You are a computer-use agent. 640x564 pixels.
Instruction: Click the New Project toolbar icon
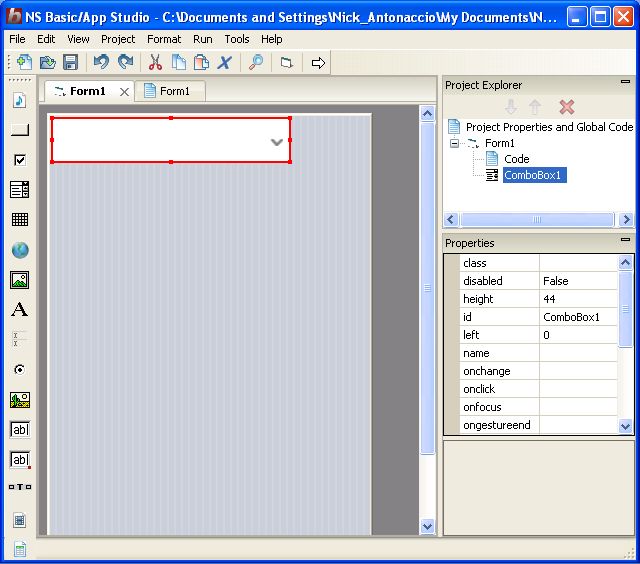click(24, 62)
